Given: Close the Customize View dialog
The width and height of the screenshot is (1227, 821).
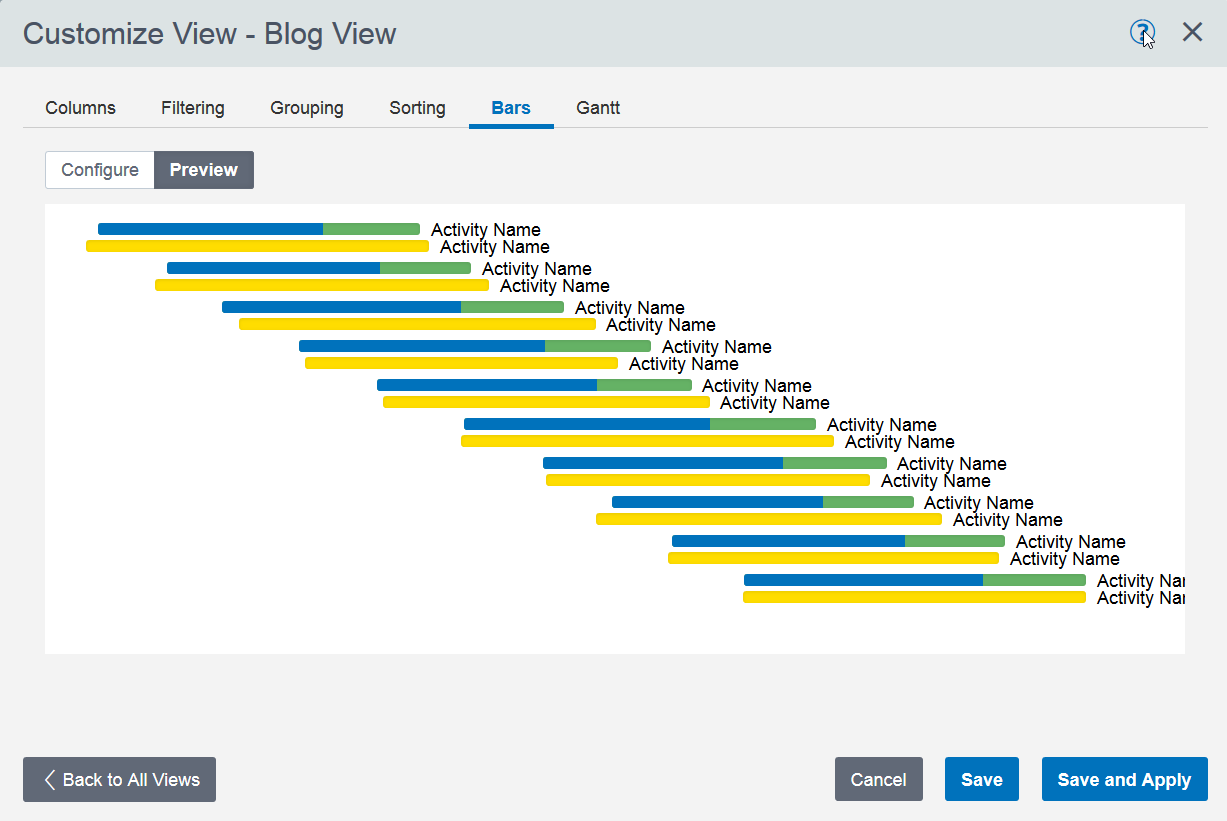Looking at the screenshot, I should pos(1192,32).
